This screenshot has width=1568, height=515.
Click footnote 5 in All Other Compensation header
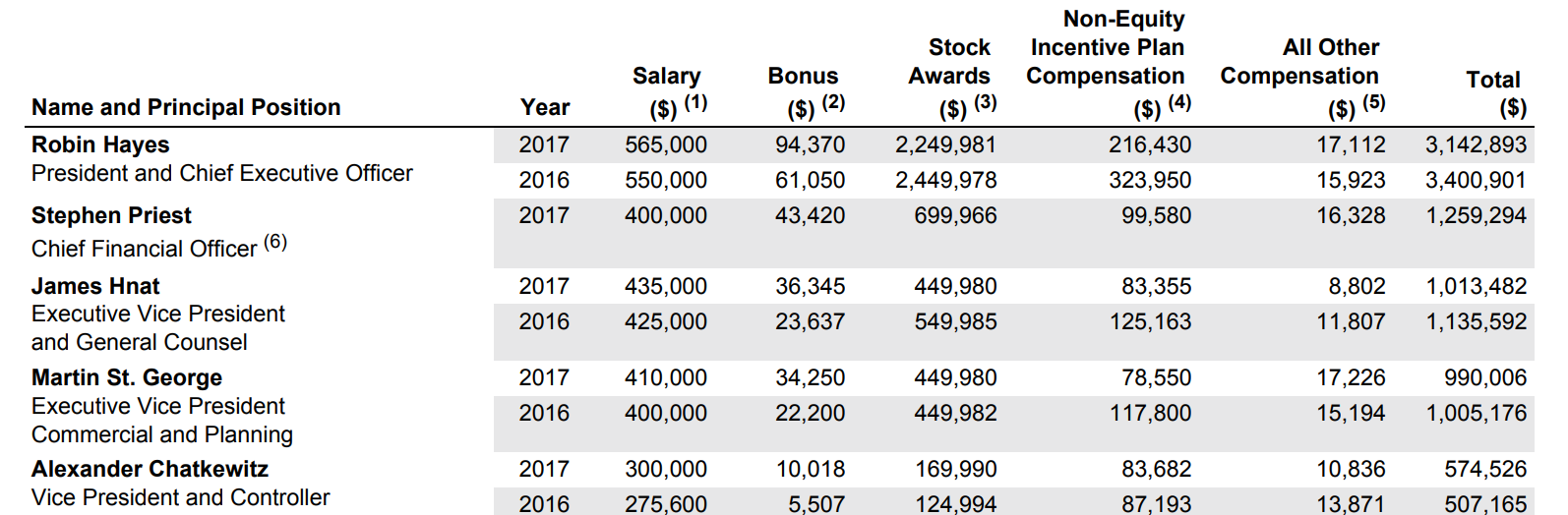1373,101
